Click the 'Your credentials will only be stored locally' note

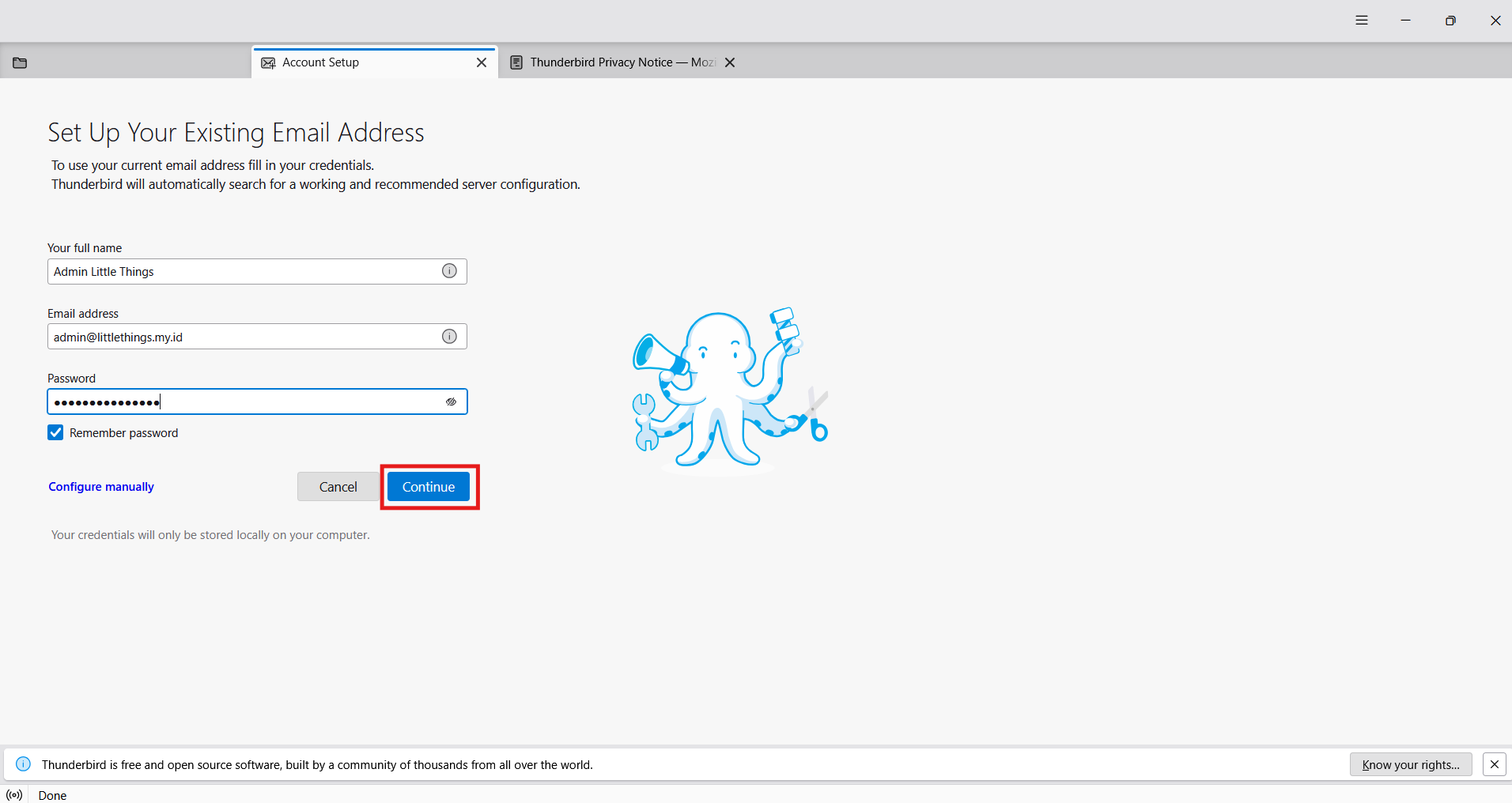[210, 535]
